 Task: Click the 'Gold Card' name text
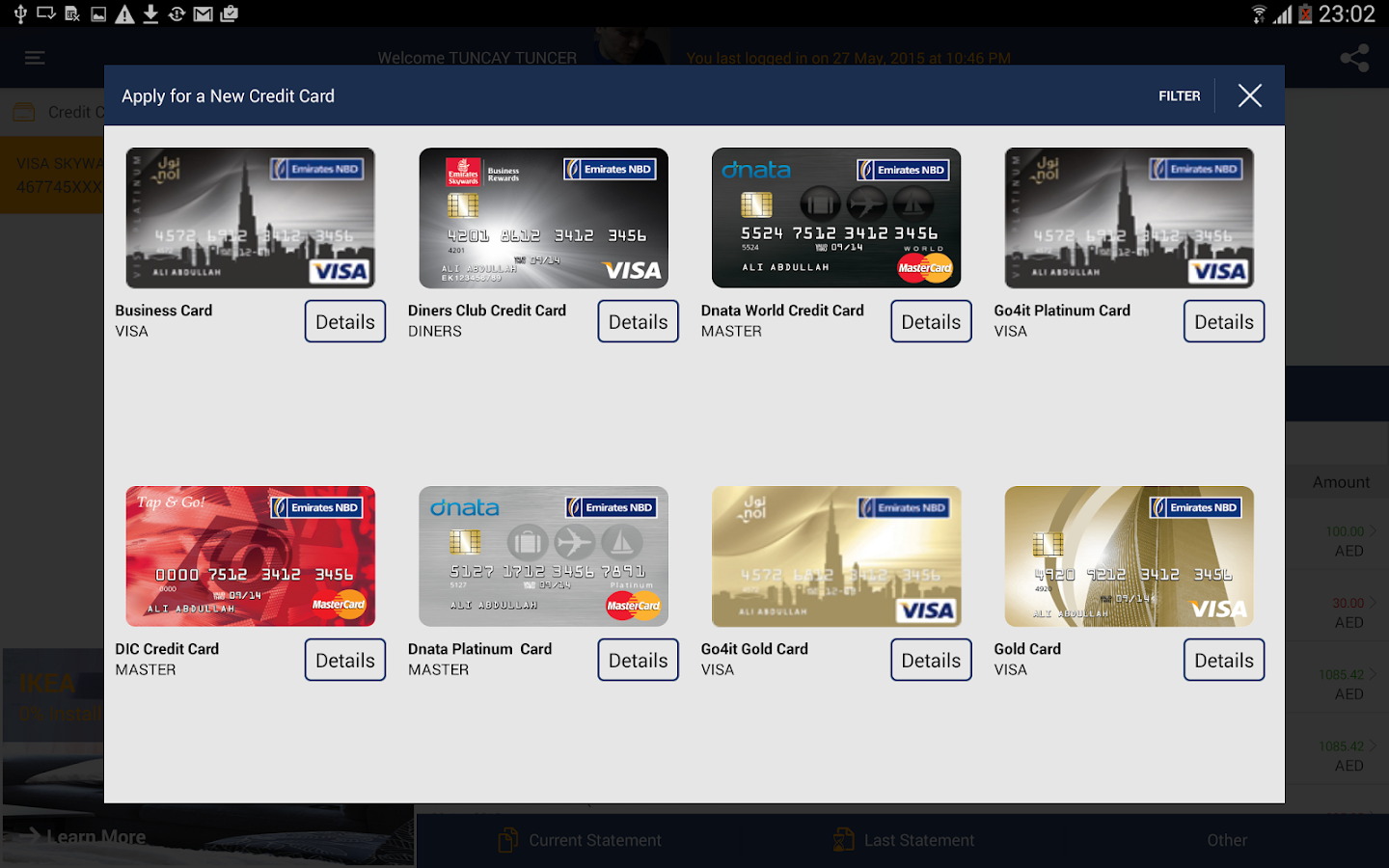pos(1027,649)
